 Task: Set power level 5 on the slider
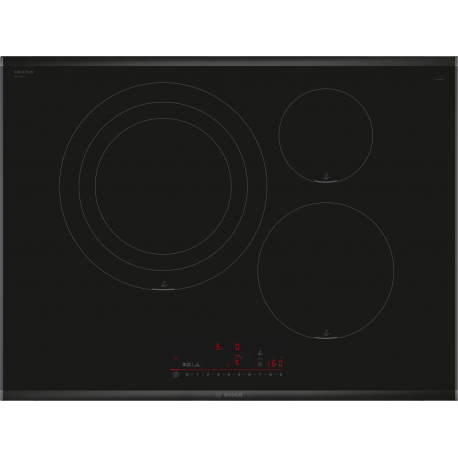tap(239, 374)
